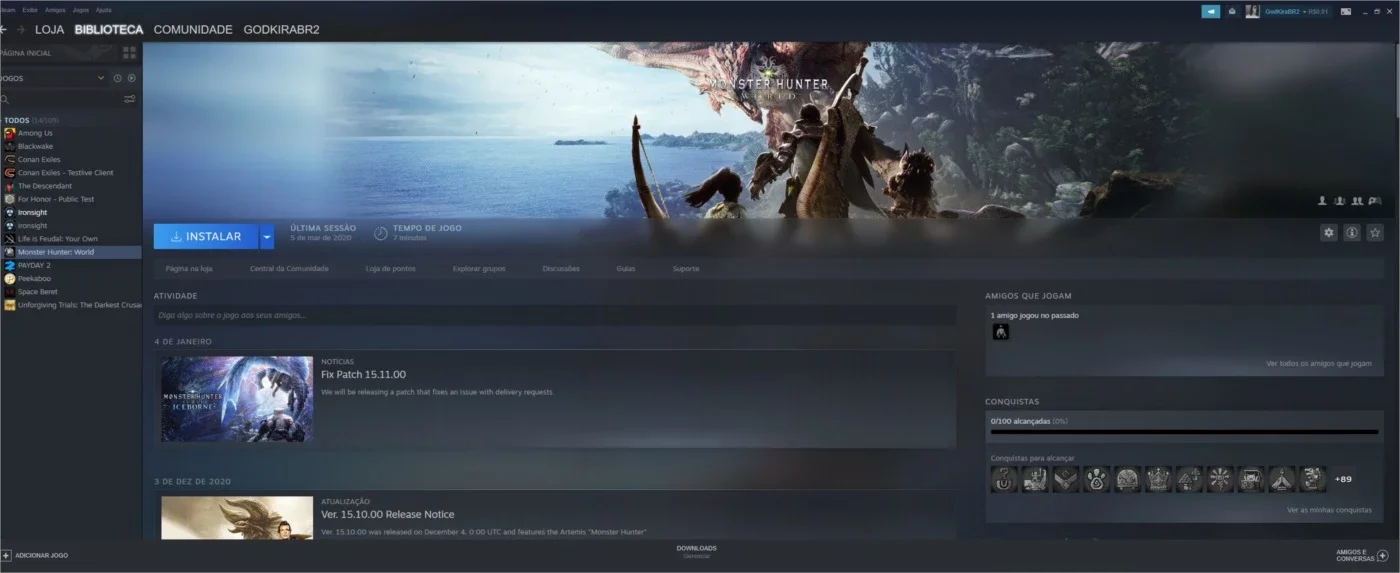Open the horseshoe magnet achievement icon
The height and width of the screenshot is (573, 1400).
[x=1004, y=480]
